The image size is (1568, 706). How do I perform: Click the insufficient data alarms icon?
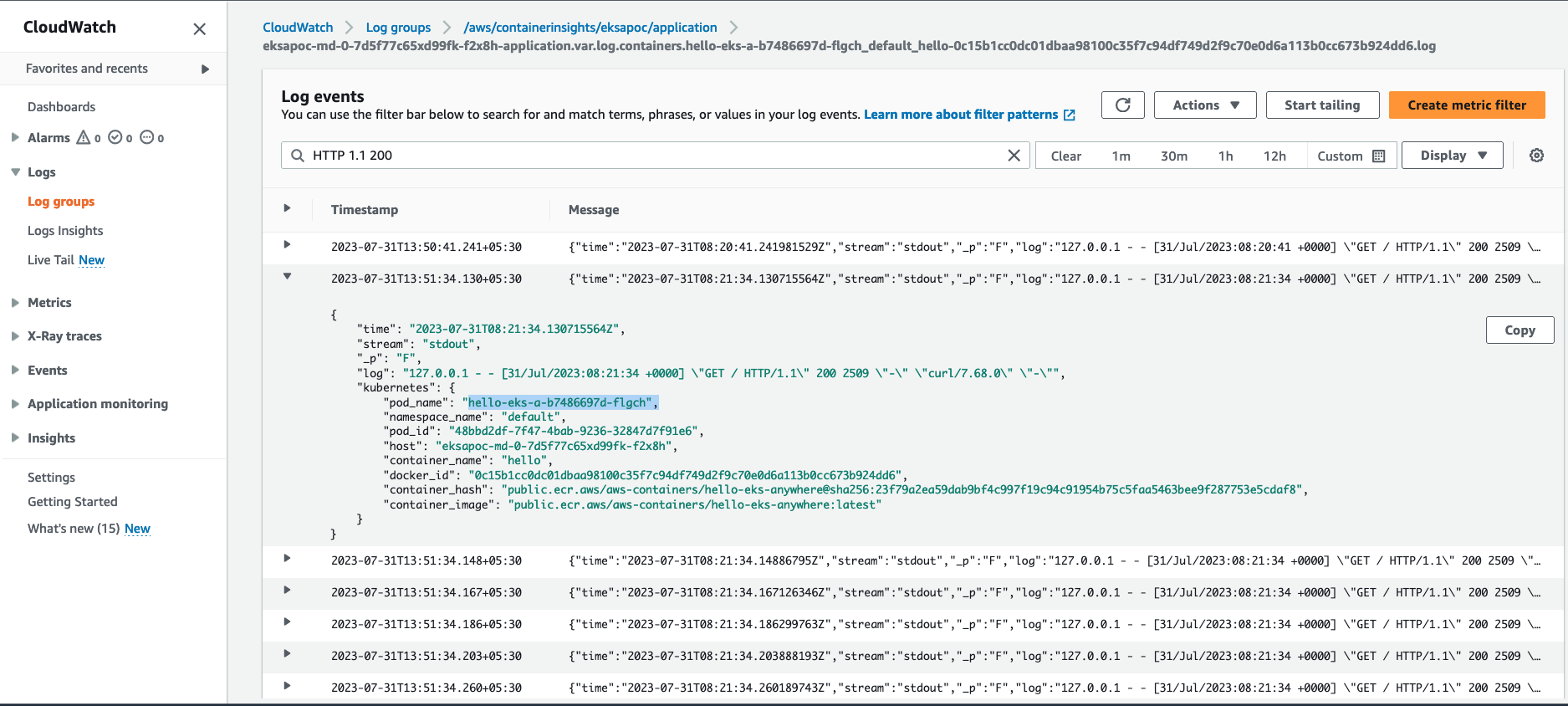pos(146,137)
